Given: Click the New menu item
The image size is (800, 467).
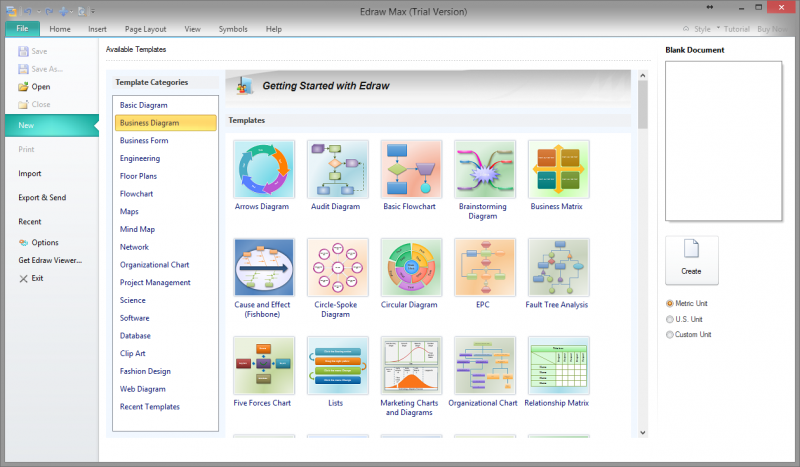Looking at the screenshot, I should [52, 126].
